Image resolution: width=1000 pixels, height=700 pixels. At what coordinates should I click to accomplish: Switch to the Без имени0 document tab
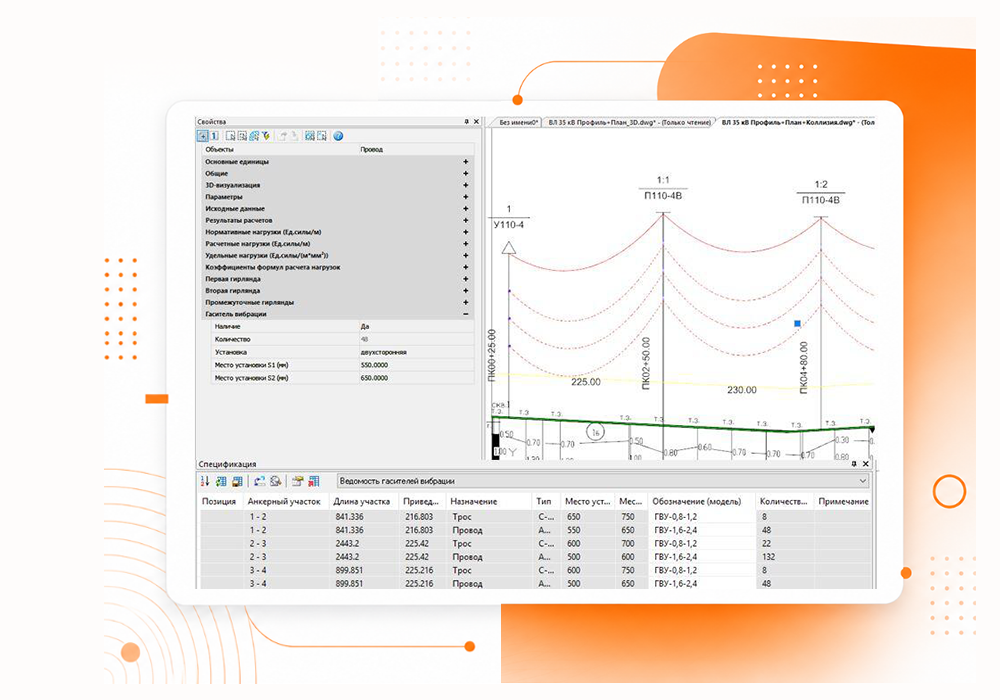[517, 122]
